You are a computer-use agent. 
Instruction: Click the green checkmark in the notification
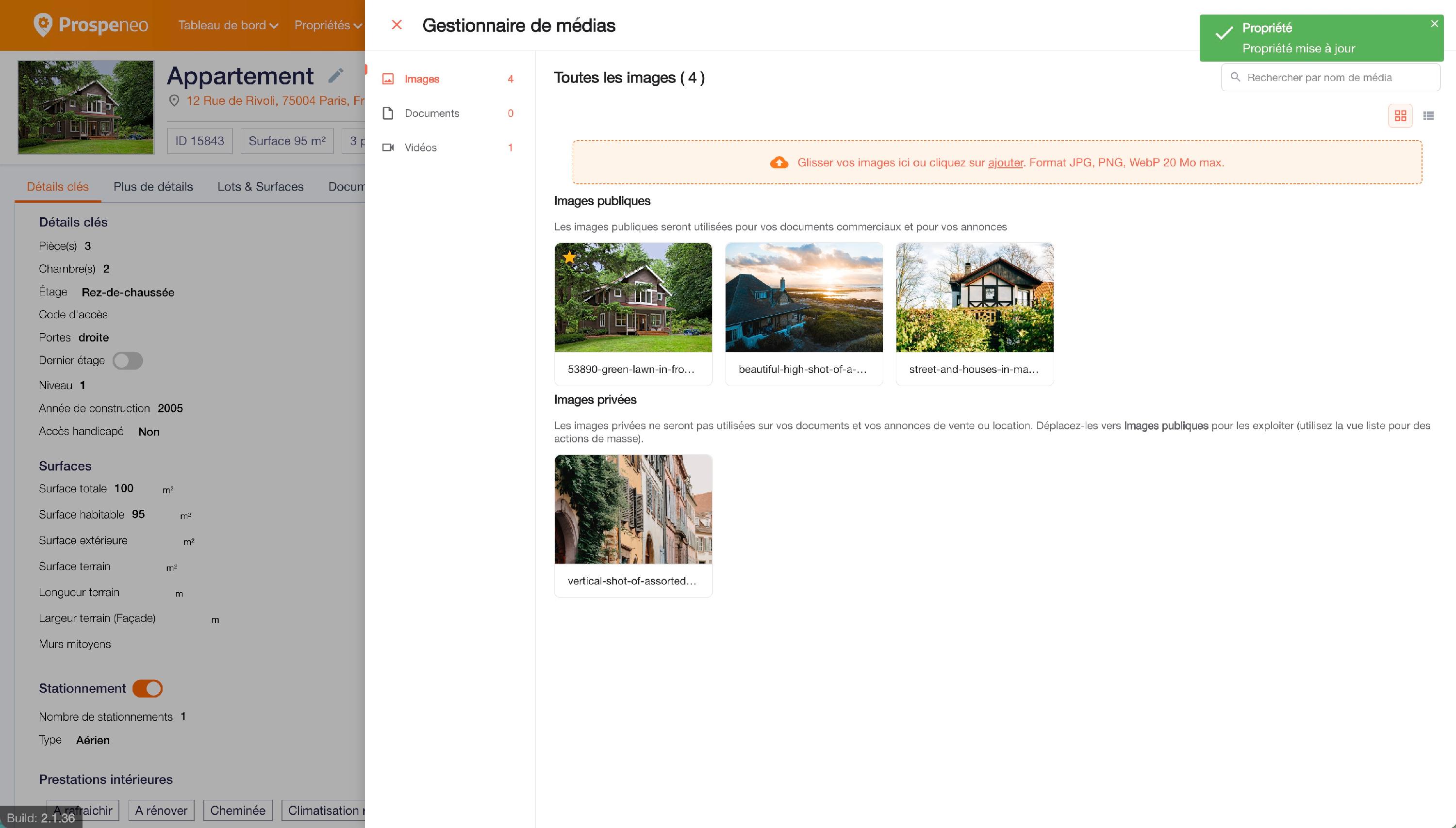point(1224,33)
